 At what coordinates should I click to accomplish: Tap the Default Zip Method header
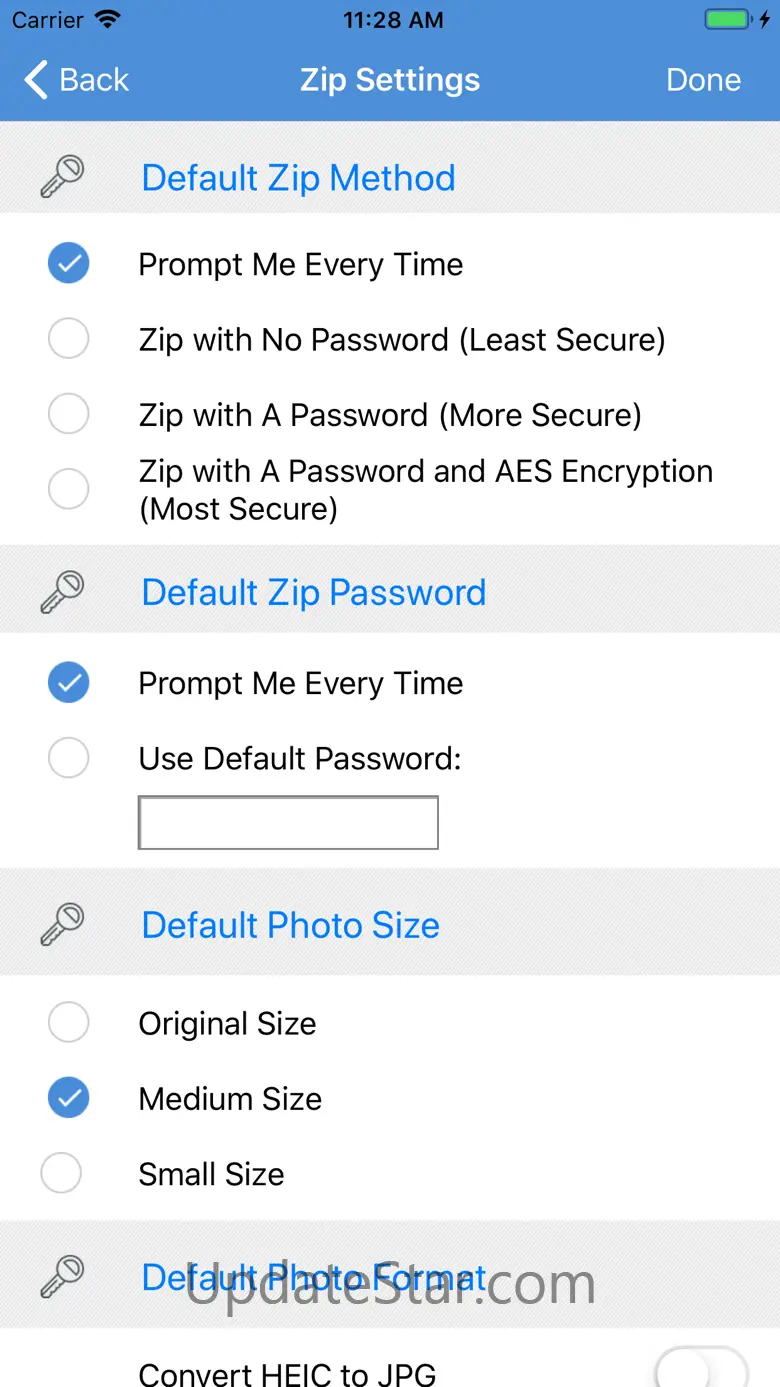coord(298,178)
